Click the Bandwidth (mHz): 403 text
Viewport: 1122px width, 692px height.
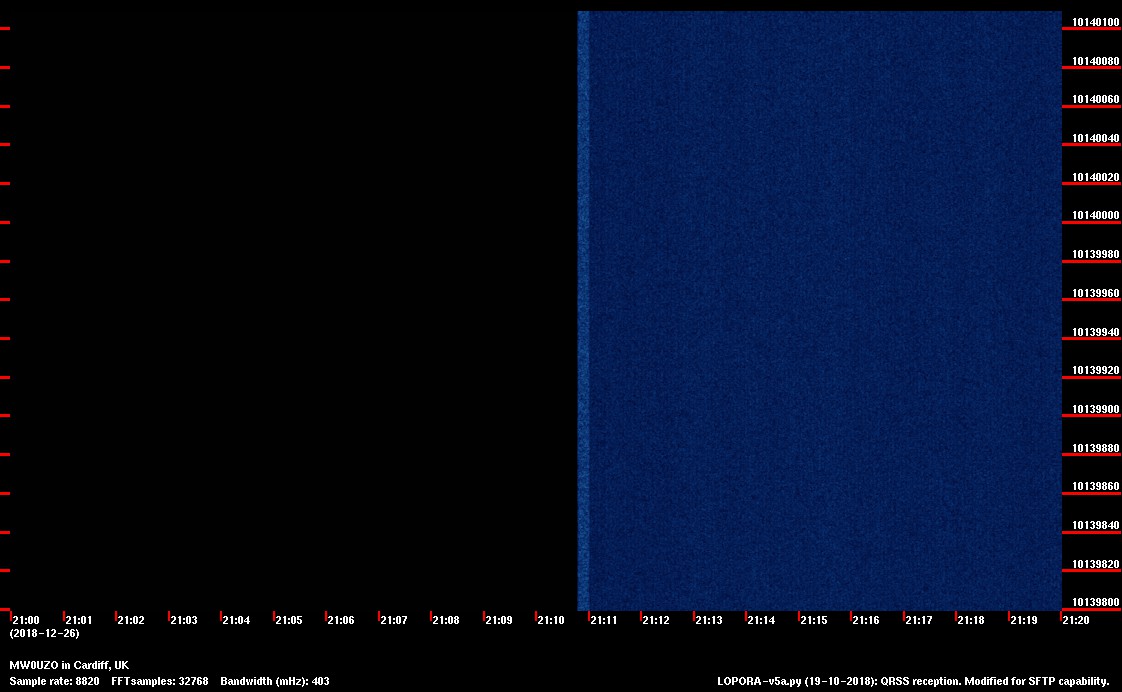(274, 682)
